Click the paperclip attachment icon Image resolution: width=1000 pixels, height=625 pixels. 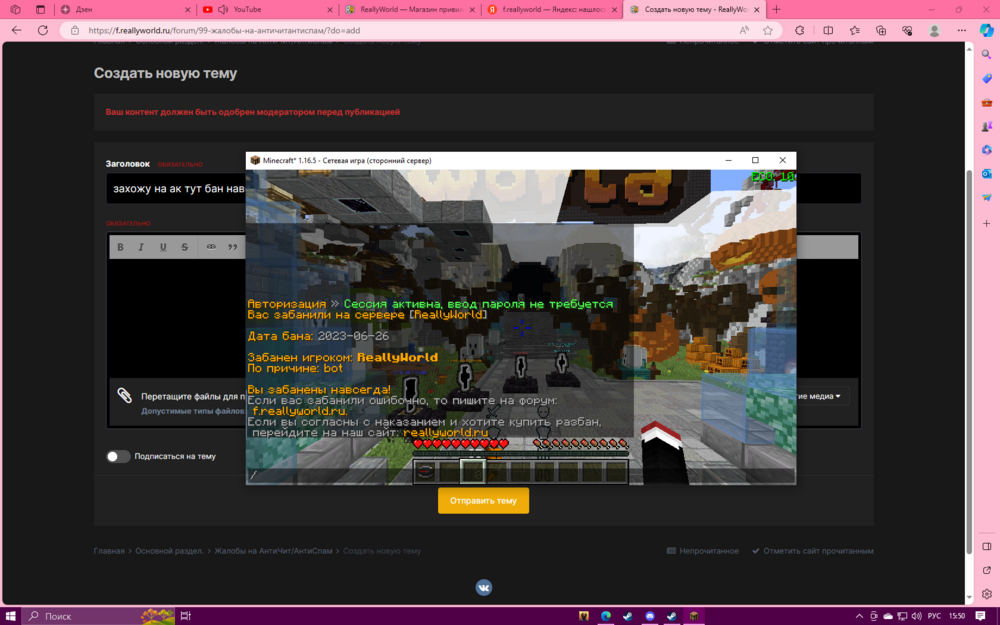124,395
